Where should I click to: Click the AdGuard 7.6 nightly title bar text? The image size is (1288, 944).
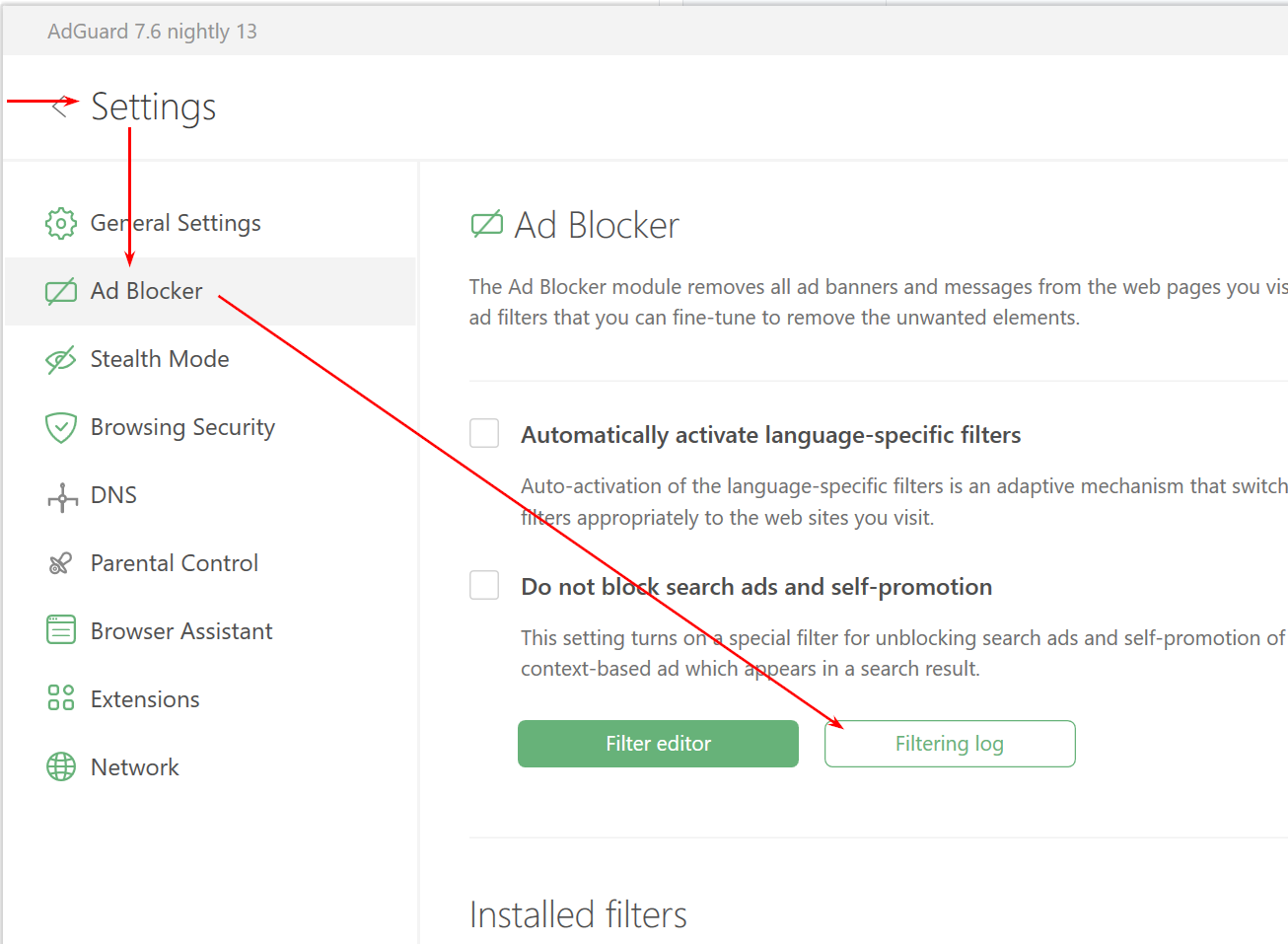pos(151,31)
